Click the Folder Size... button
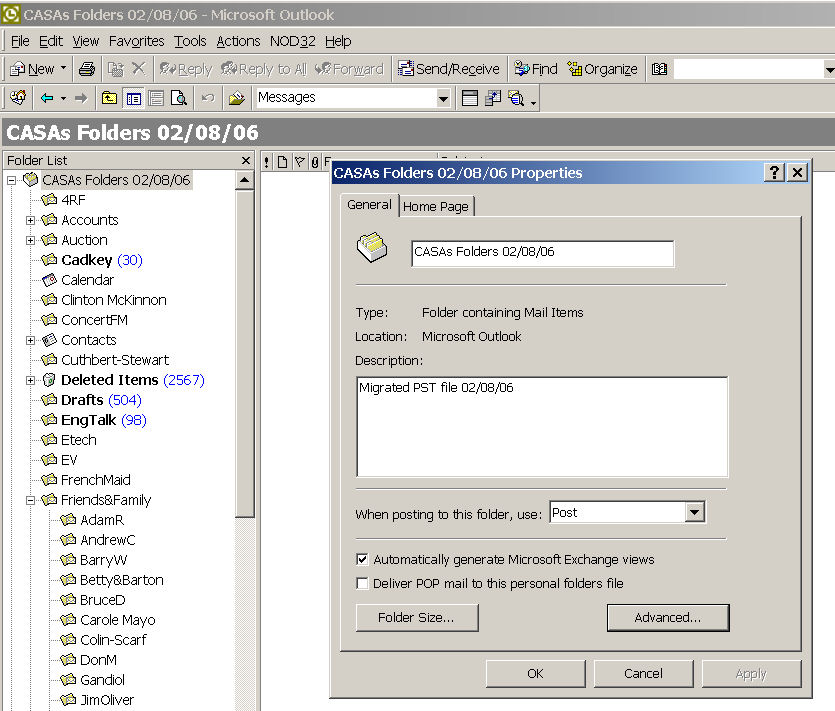The height and width of the screenshot is (711, 835). tap(416, 618)
